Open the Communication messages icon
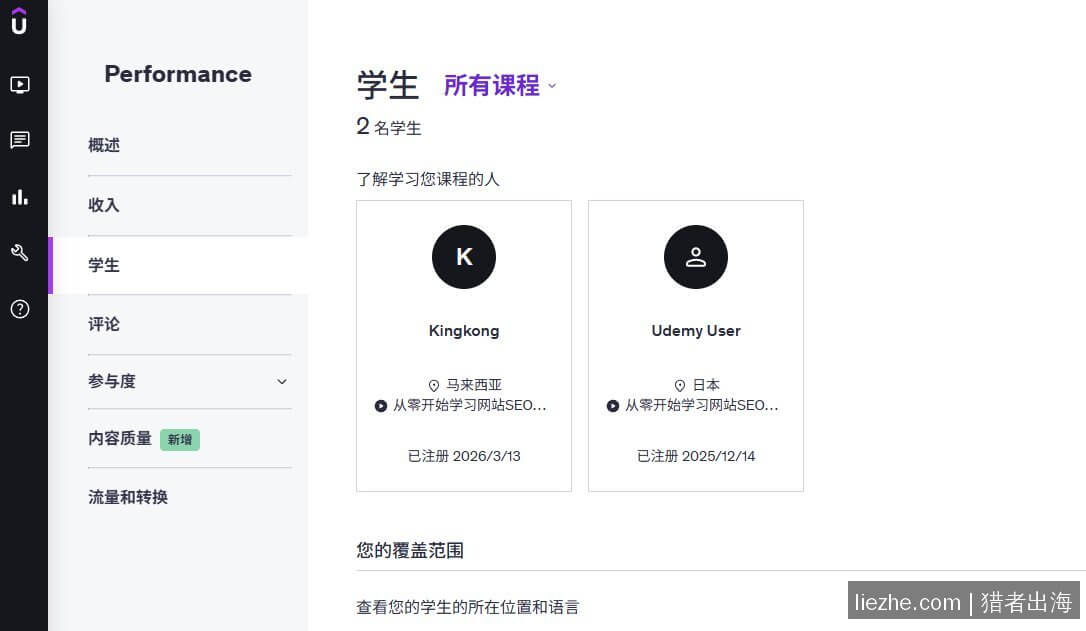This screenshot has width=1086, height=631. pos(19,140)
